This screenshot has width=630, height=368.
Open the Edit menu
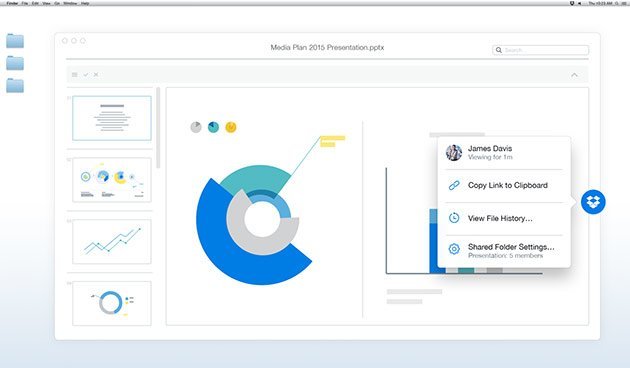35,3
